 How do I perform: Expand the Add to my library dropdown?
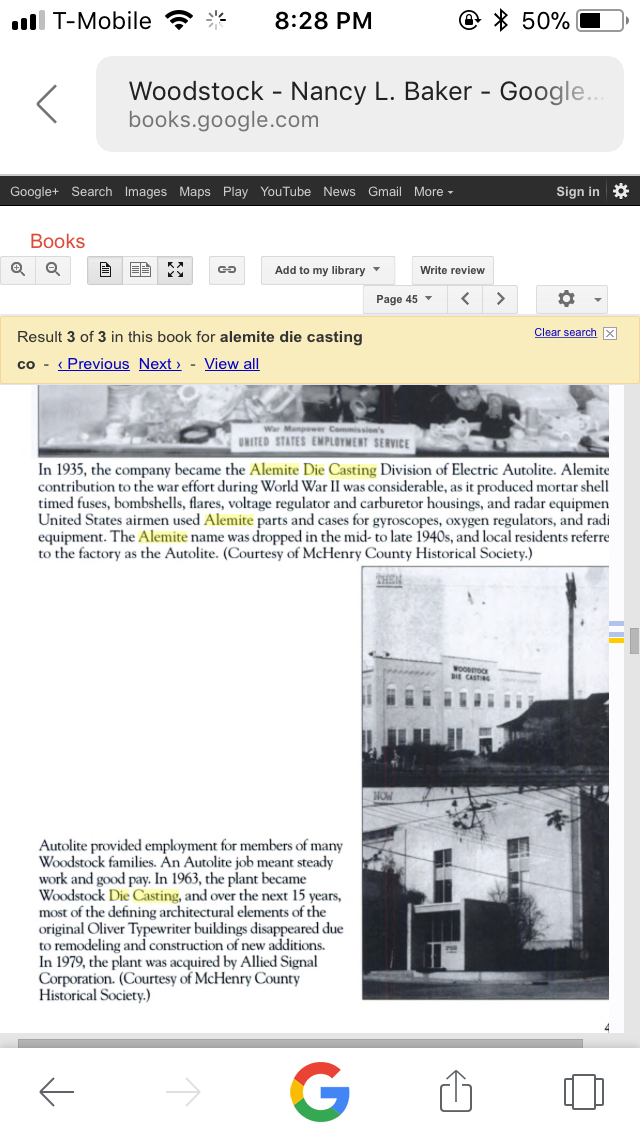point(327,270)
